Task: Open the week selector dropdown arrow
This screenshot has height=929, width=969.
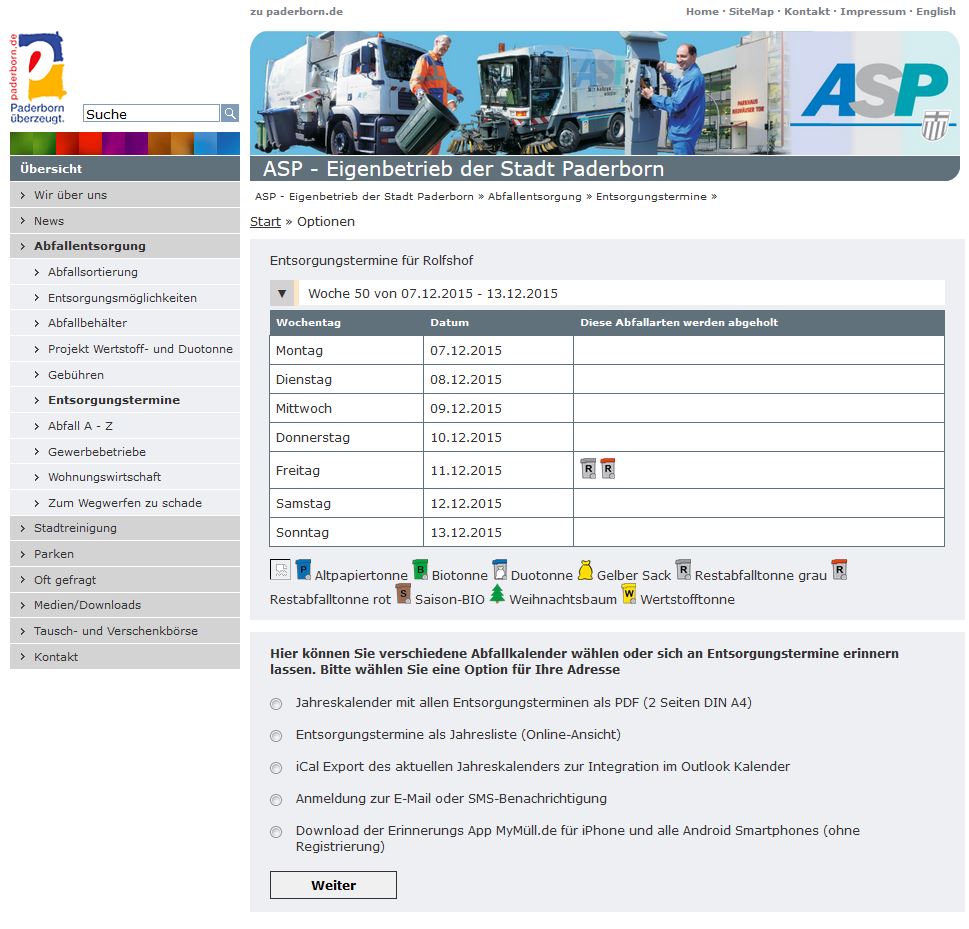Action: (x=282, y=294)
